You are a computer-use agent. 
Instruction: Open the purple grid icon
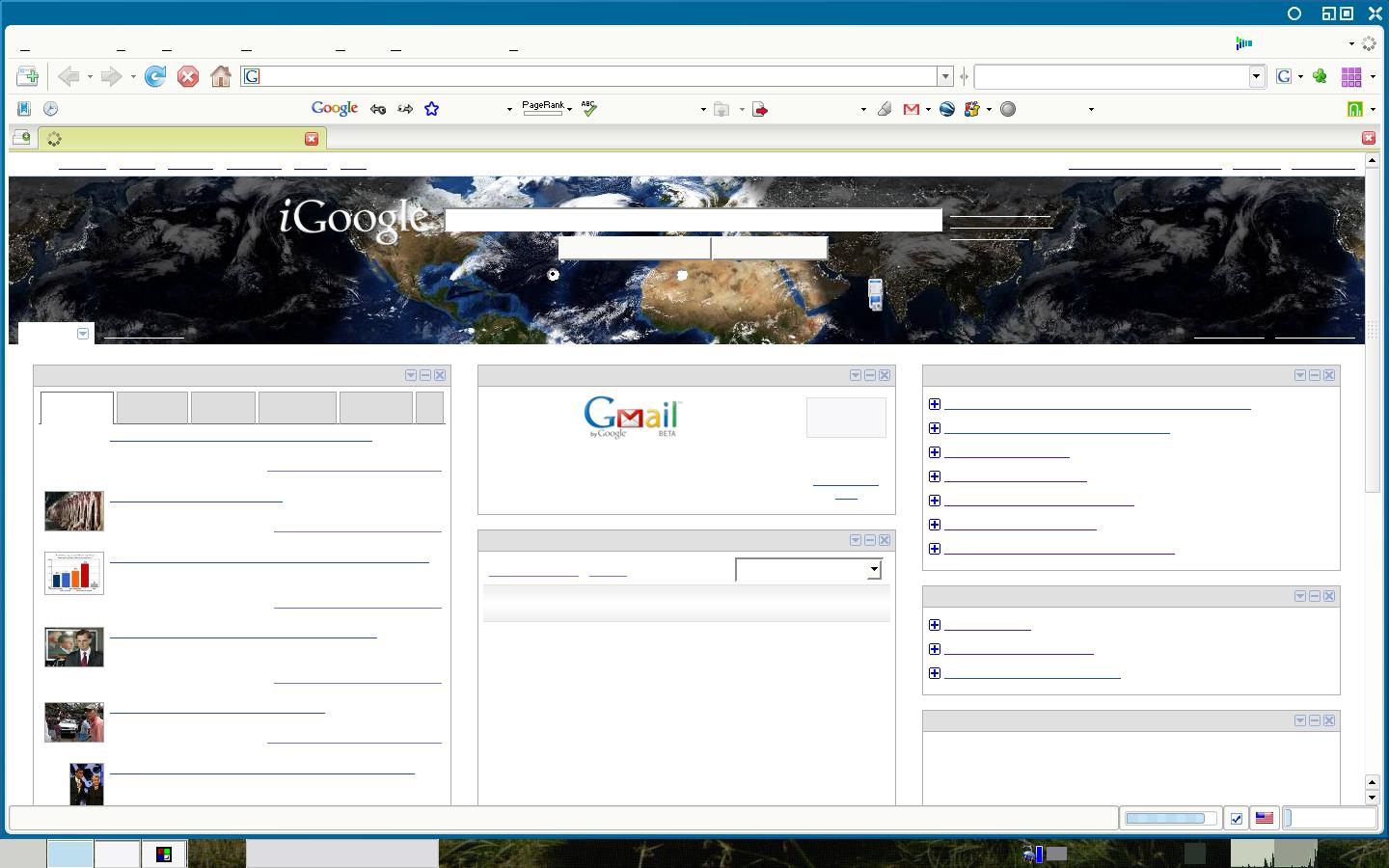(1352, 76)
